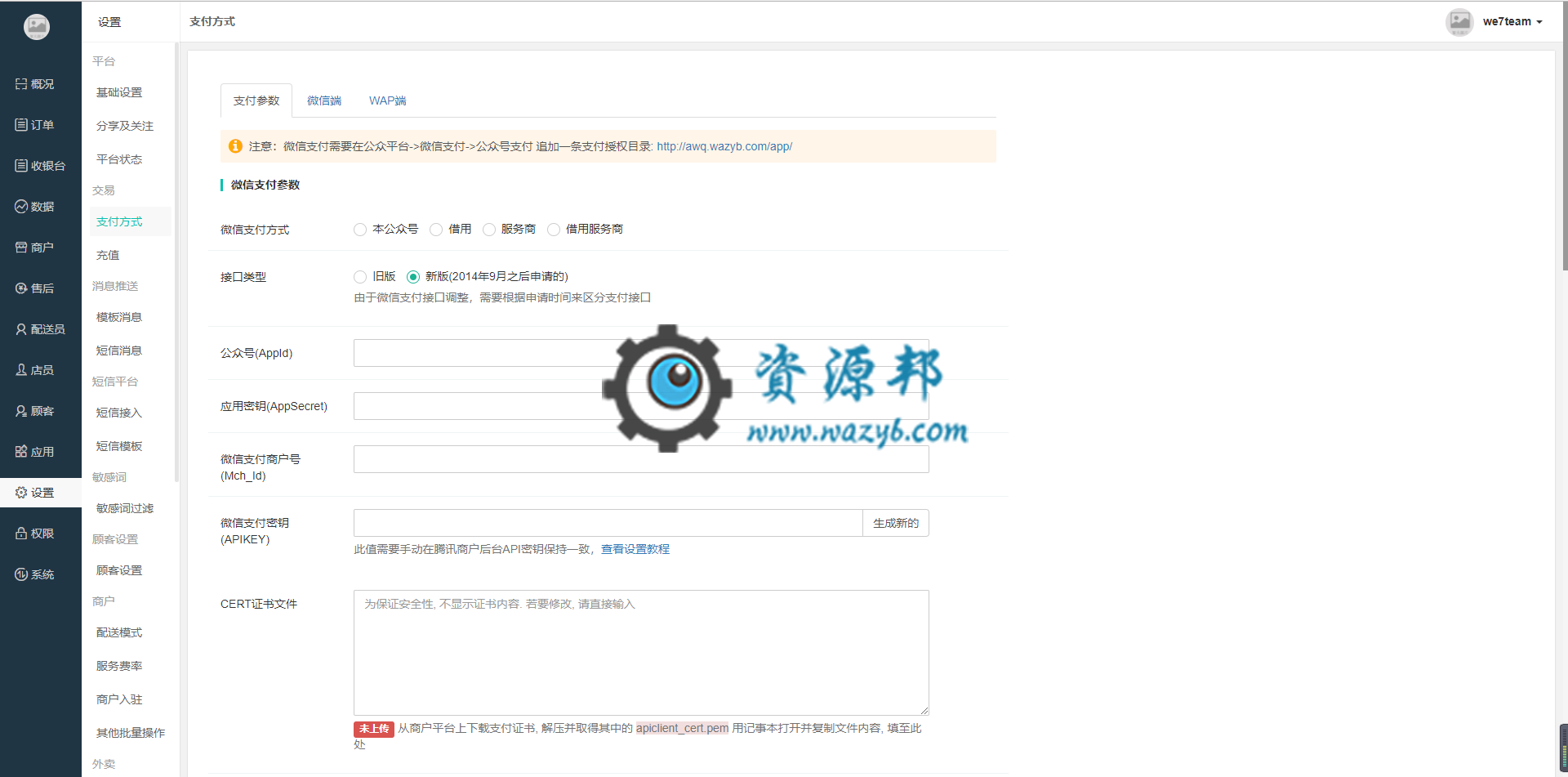Open the awq.wazyb.com/app authorization URL

click(x=724, y=146)
